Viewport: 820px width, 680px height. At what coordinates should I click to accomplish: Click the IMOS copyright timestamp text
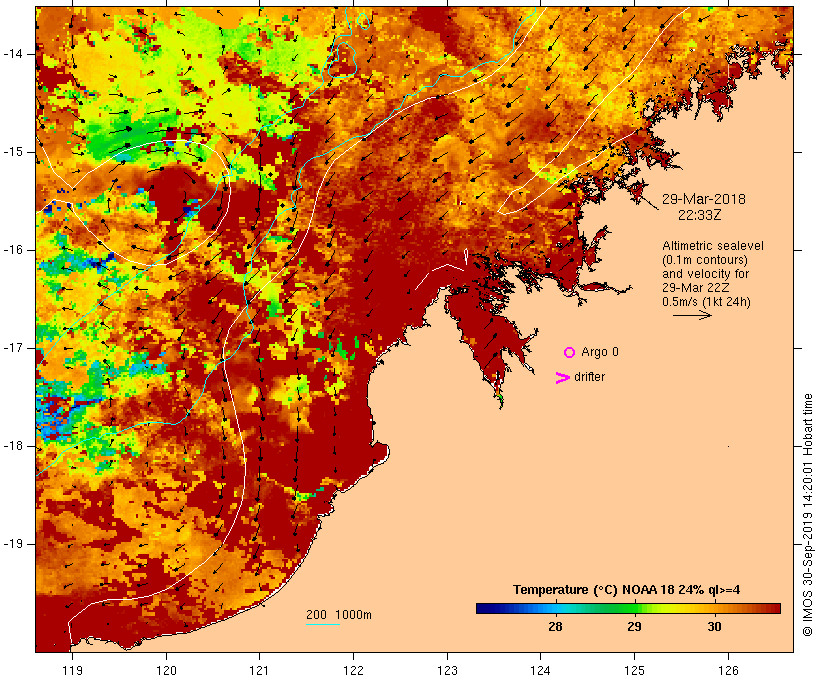coord(808,515)
